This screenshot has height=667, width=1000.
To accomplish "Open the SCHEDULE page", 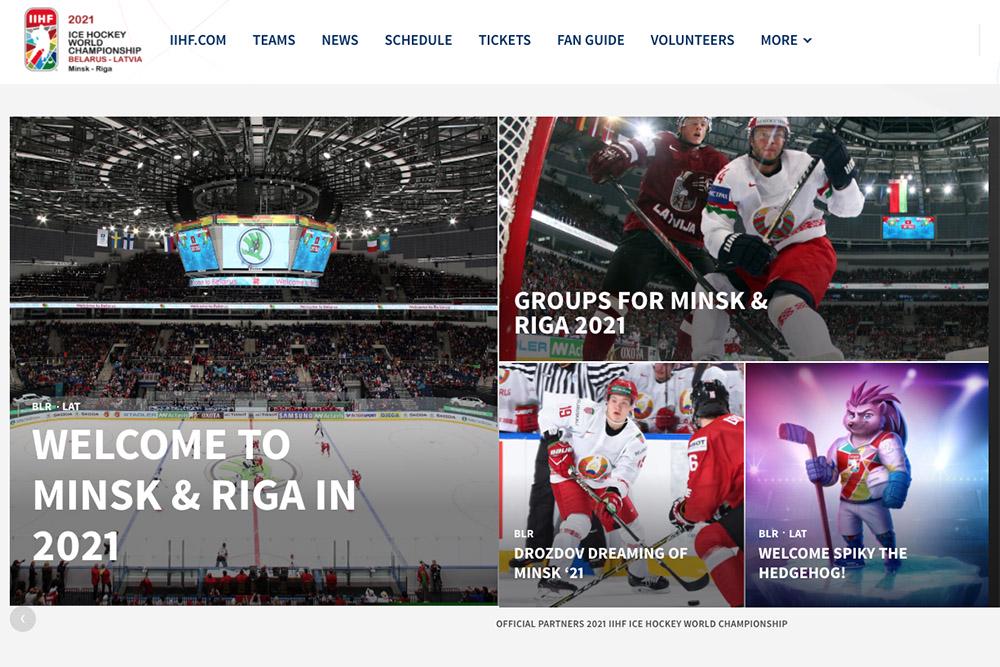I will point(418,40).
